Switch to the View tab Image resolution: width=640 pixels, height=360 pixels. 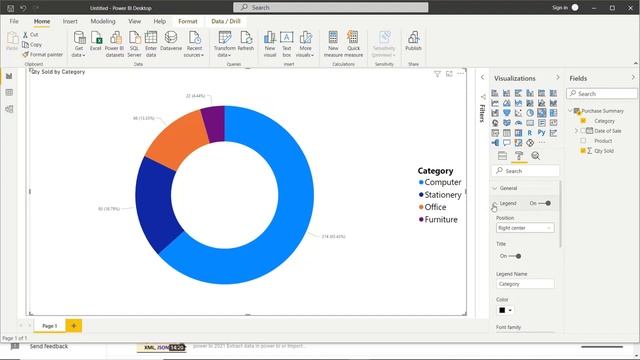pyautogui.click(x=134, y=21)
